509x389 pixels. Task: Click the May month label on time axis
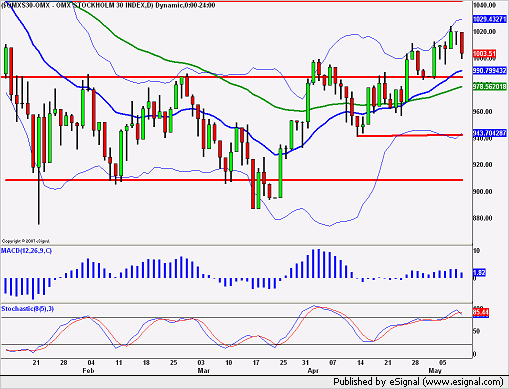(435, 371)
